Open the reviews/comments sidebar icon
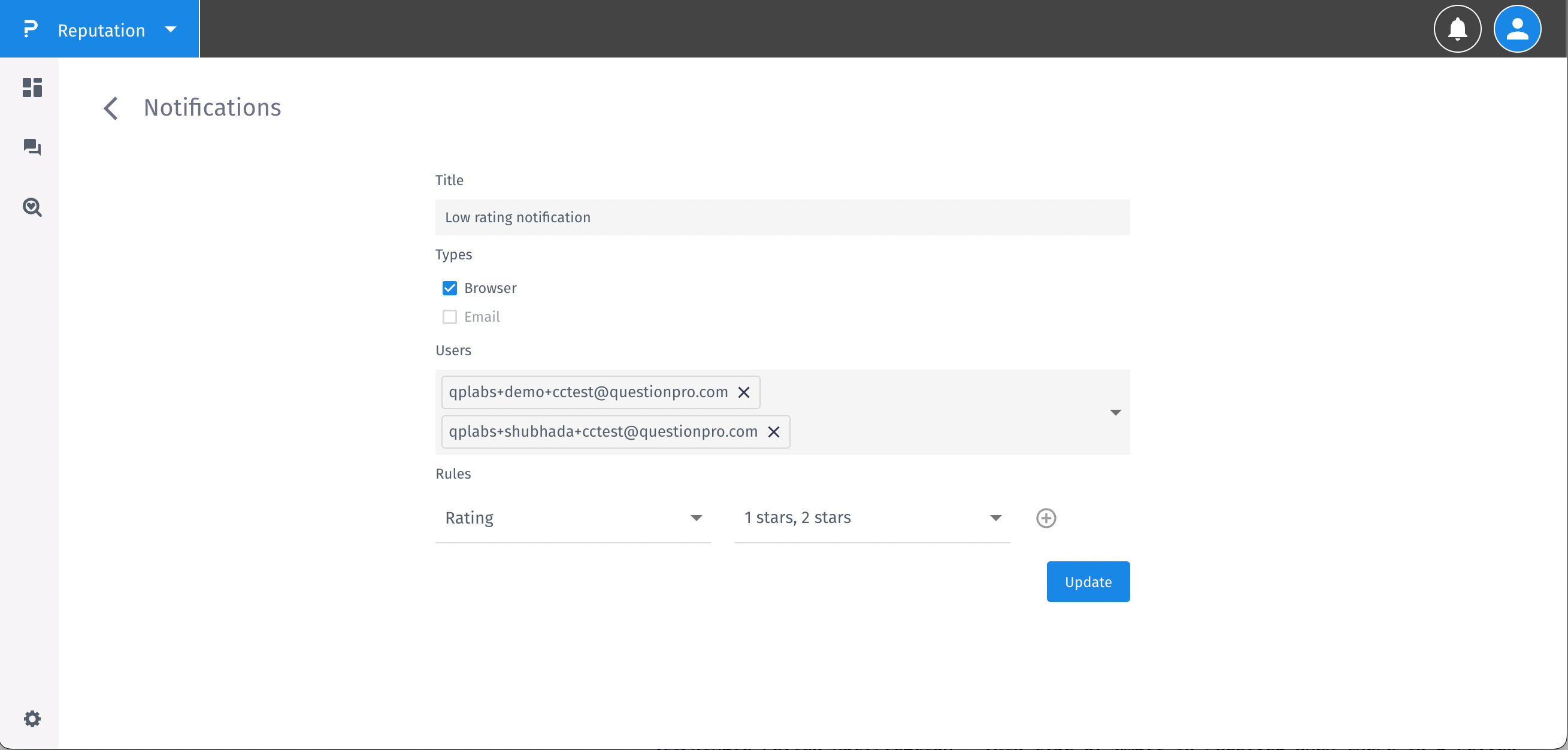 [32, 147]
